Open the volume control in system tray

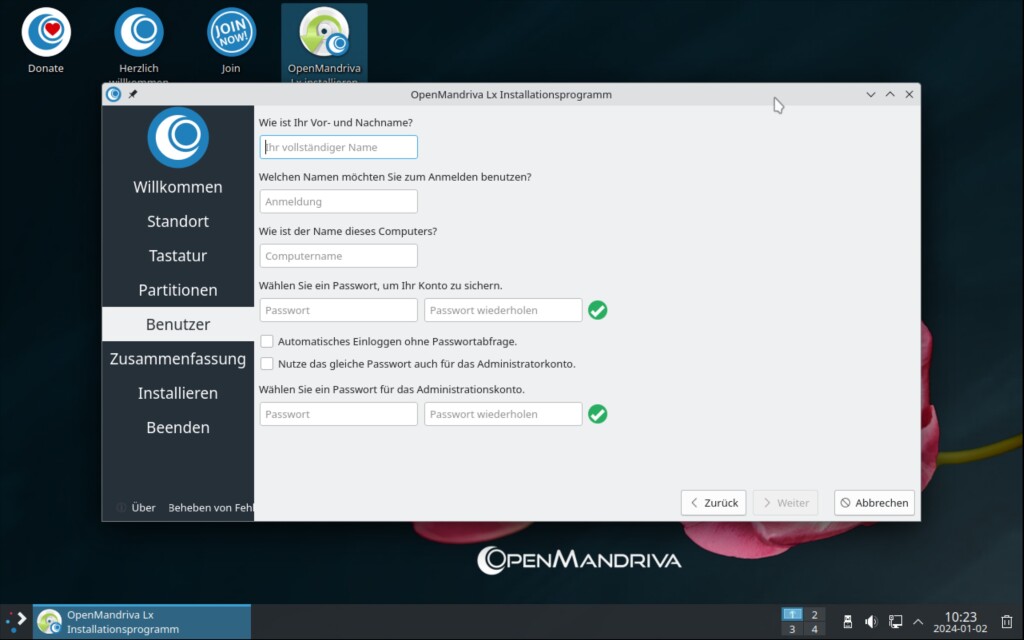[871, 622]
